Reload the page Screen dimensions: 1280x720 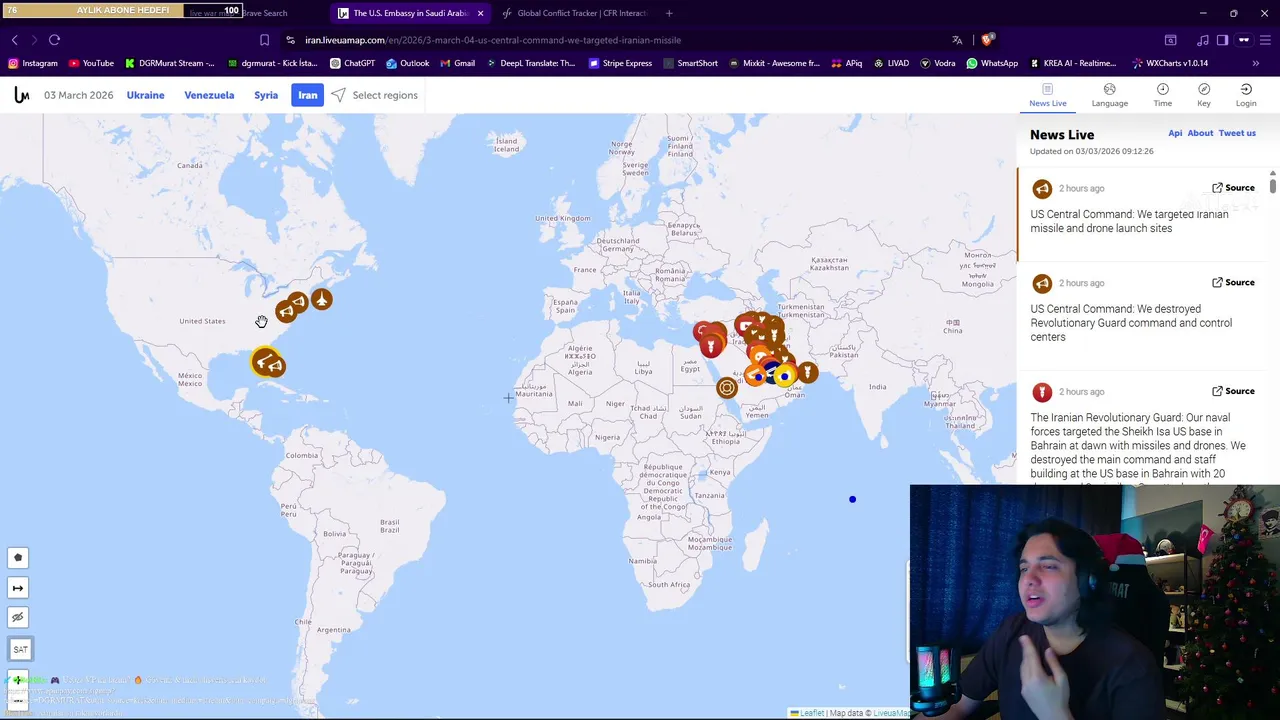54,40
